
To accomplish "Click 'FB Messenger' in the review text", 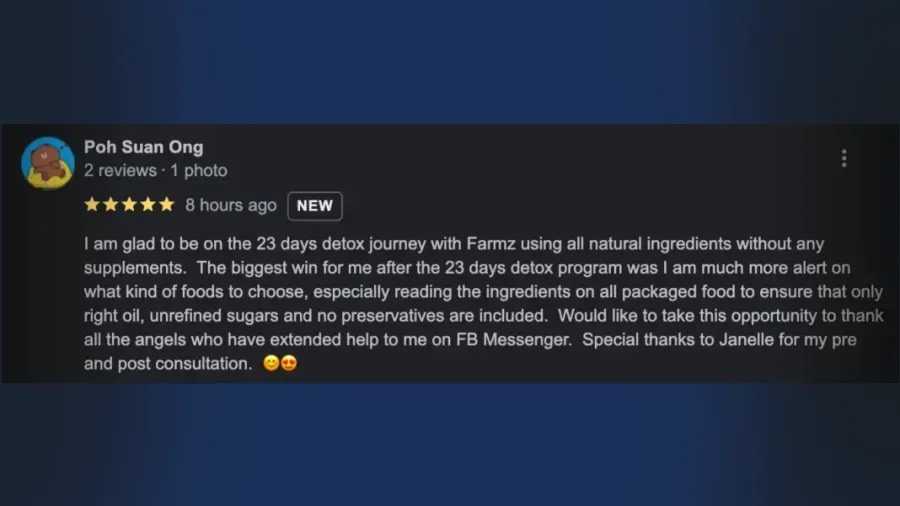I will coord(514,340).
